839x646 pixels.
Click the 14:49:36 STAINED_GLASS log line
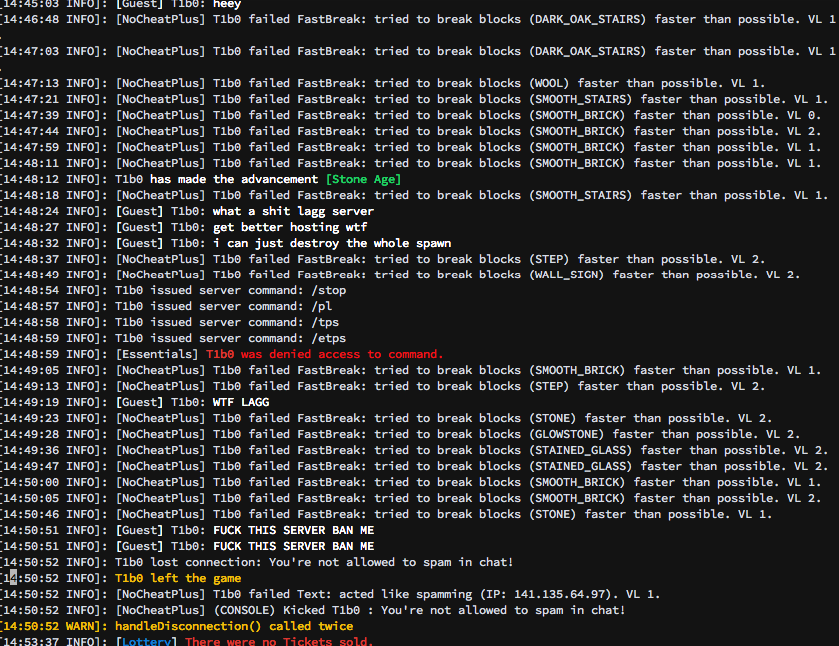tap(415, 451)
